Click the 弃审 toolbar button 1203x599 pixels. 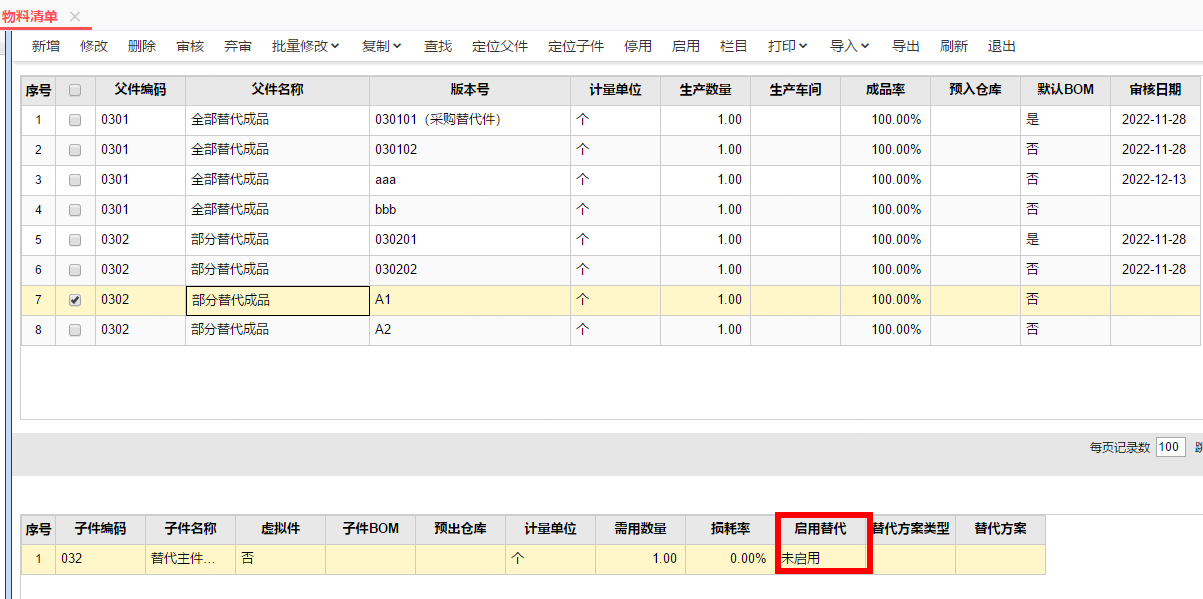[x=238, y=46]
